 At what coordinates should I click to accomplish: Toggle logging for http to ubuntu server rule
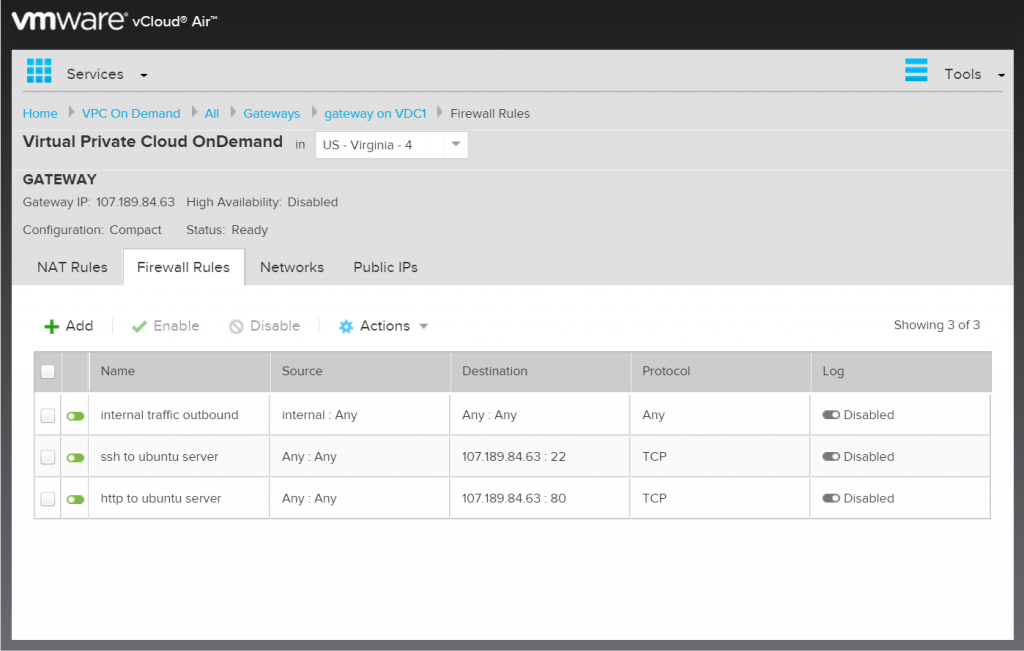831,498
